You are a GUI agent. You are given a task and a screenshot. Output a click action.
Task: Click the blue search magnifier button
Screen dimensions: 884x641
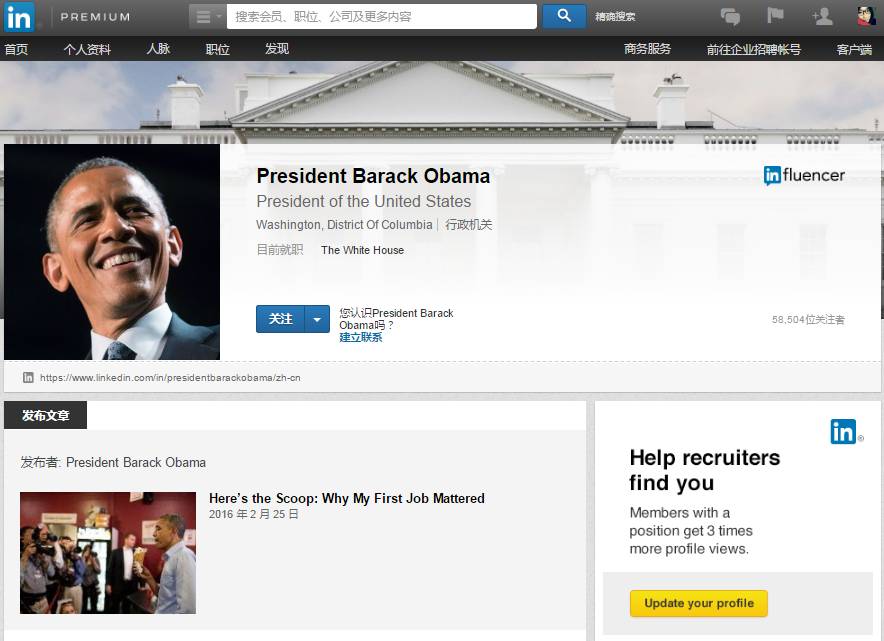(564, 16)
